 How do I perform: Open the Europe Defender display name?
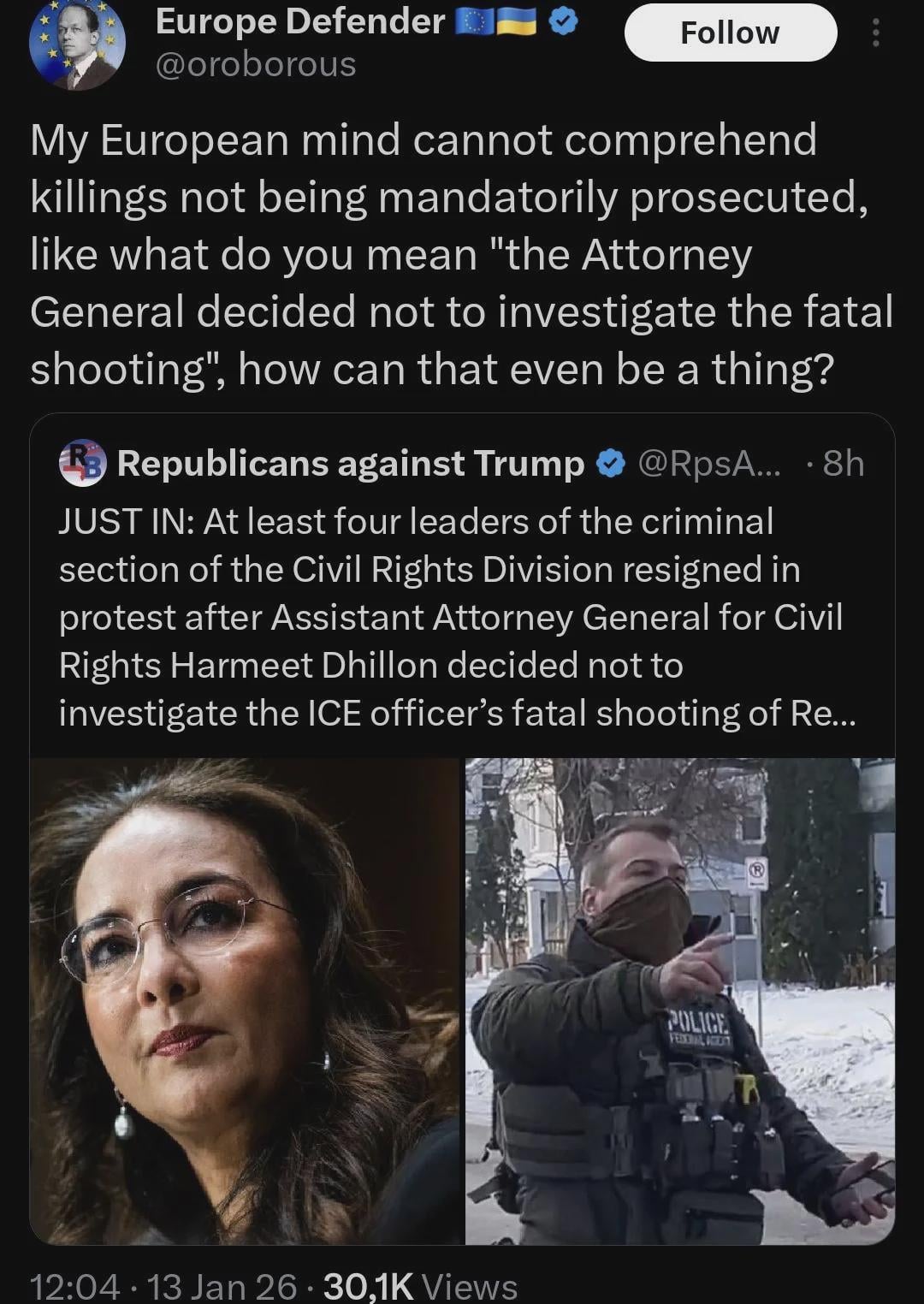tap(300, 22)
